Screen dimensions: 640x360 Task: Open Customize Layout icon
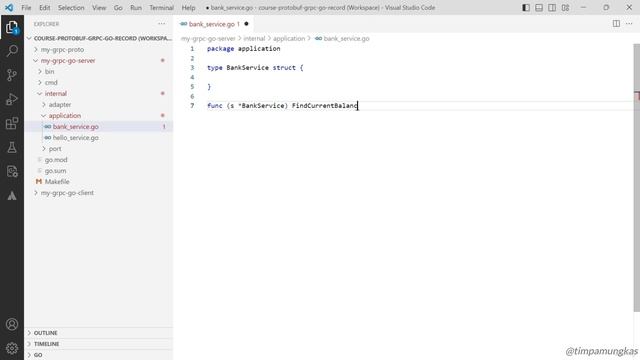(565, 7)
